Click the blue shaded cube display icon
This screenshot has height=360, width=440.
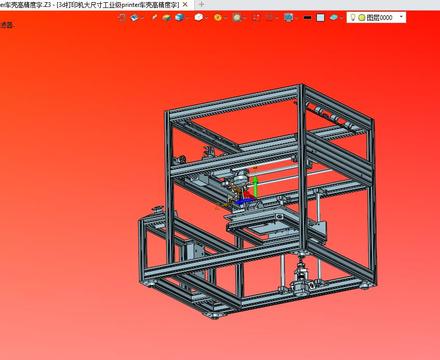179,17
